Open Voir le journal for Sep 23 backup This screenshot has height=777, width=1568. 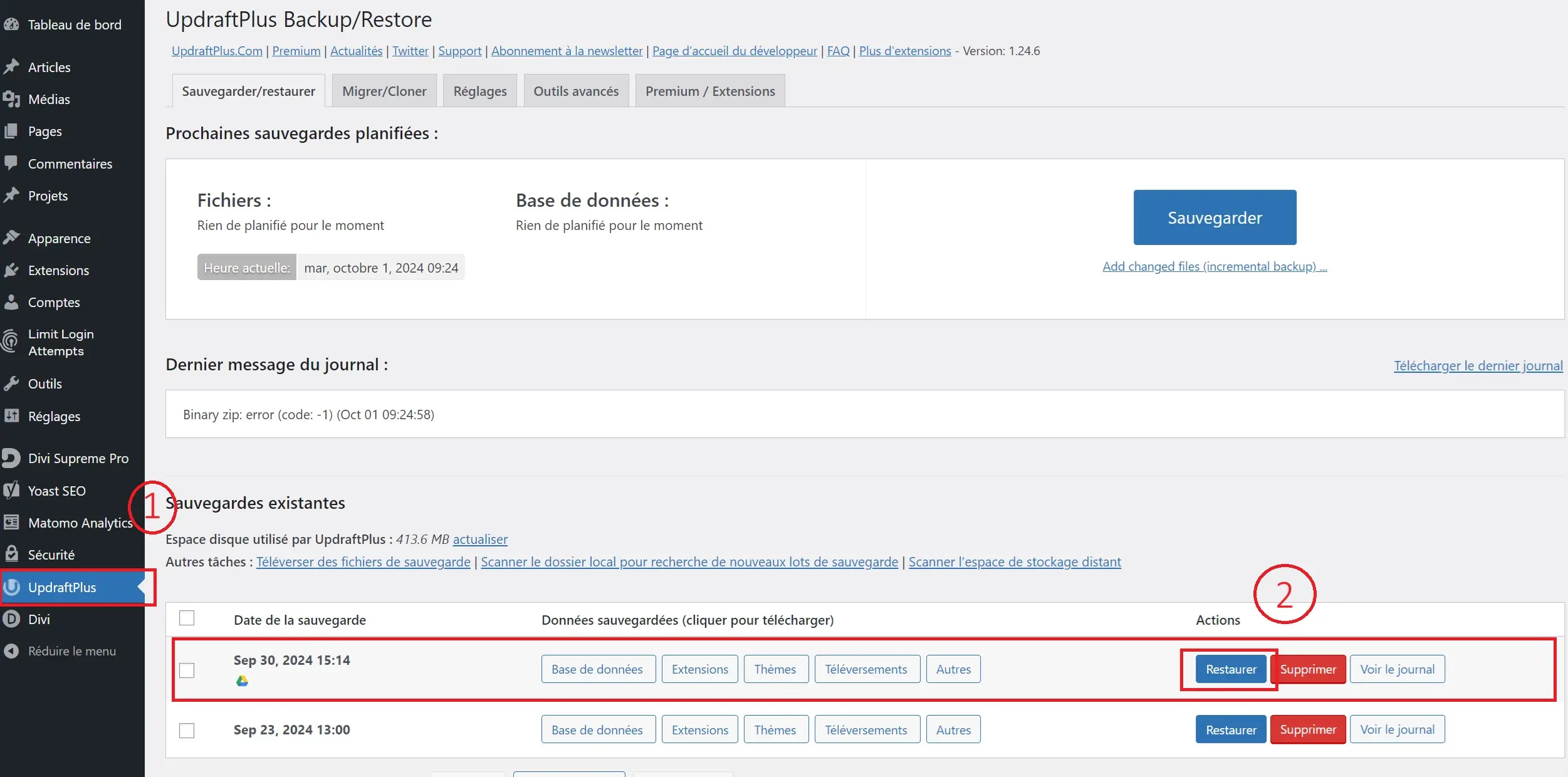click(x=1397, y=729)
